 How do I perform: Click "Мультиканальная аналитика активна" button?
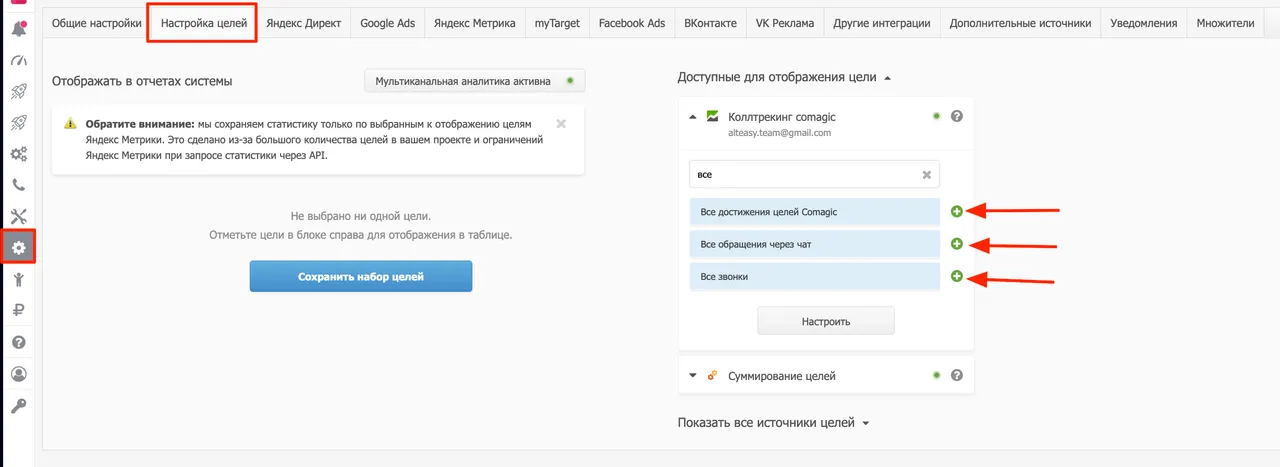pyautogui.click(x=474, y=81)
